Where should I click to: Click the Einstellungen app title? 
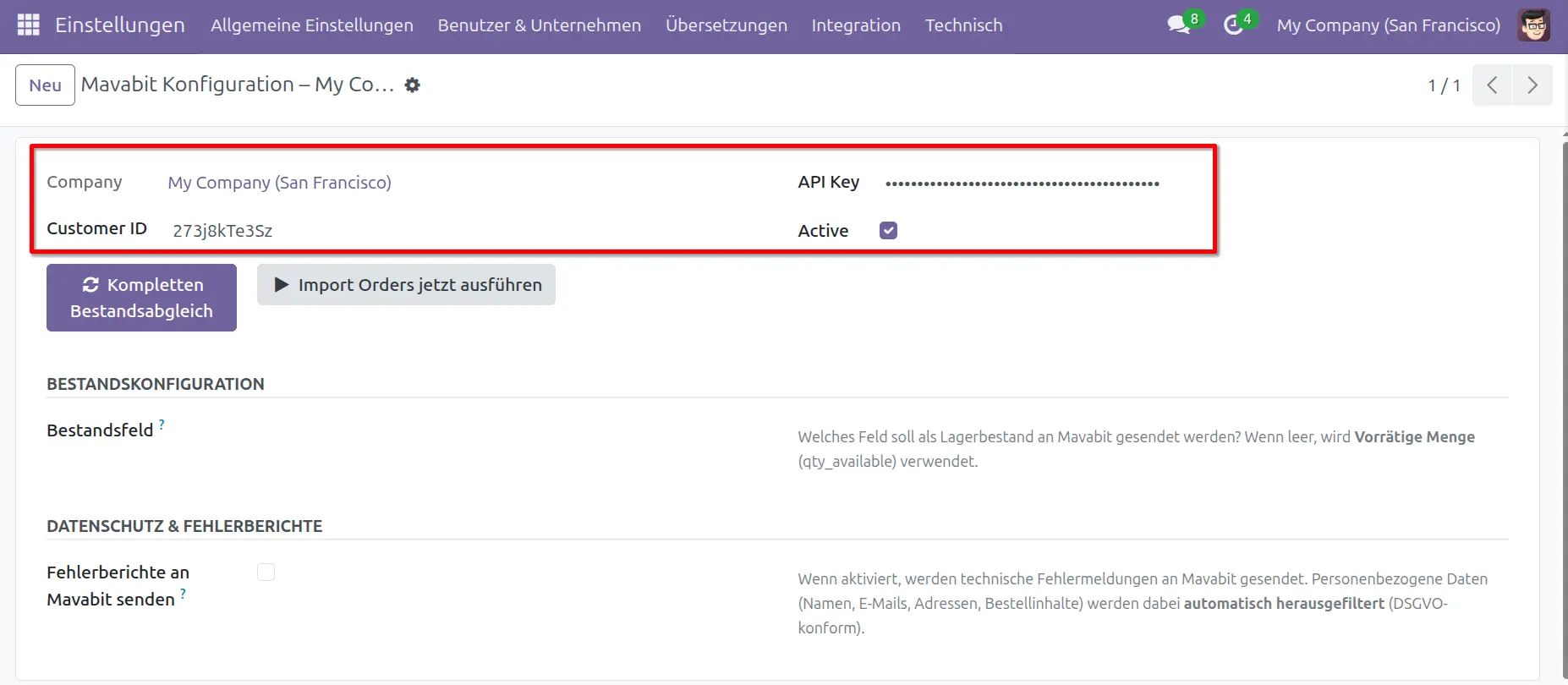click(x=120, y=25)
